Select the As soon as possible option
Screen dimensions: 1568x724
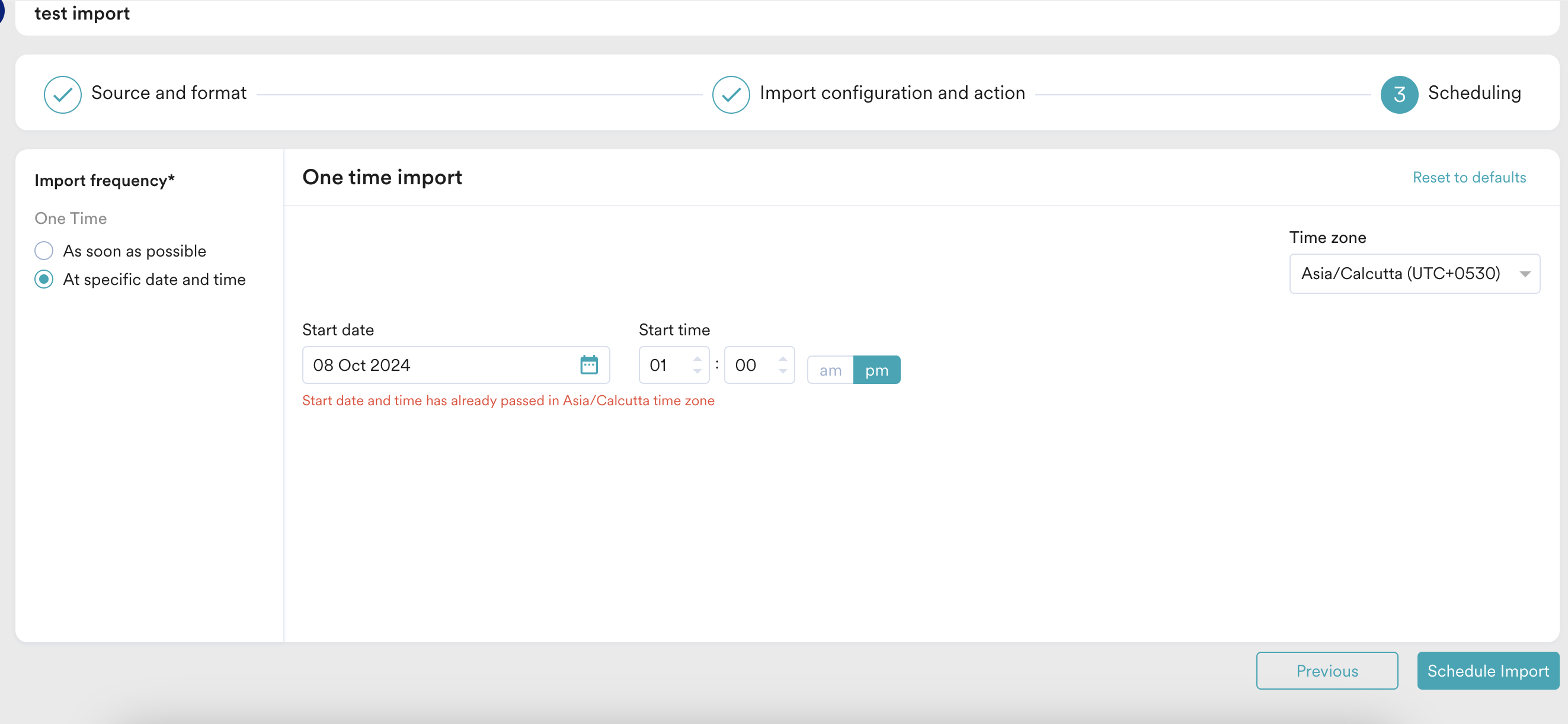click(44, 251)
